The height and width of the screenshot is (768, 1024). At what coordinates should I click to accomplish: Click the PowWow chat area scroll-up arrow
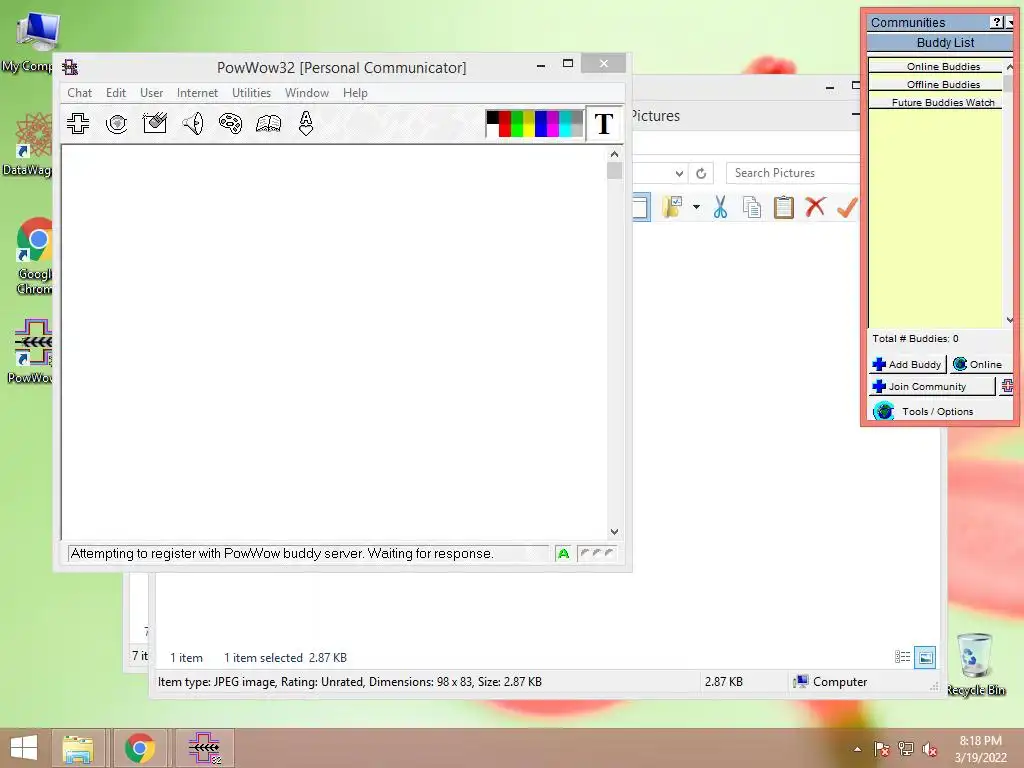pyautogui.click(x=614, y=154)
